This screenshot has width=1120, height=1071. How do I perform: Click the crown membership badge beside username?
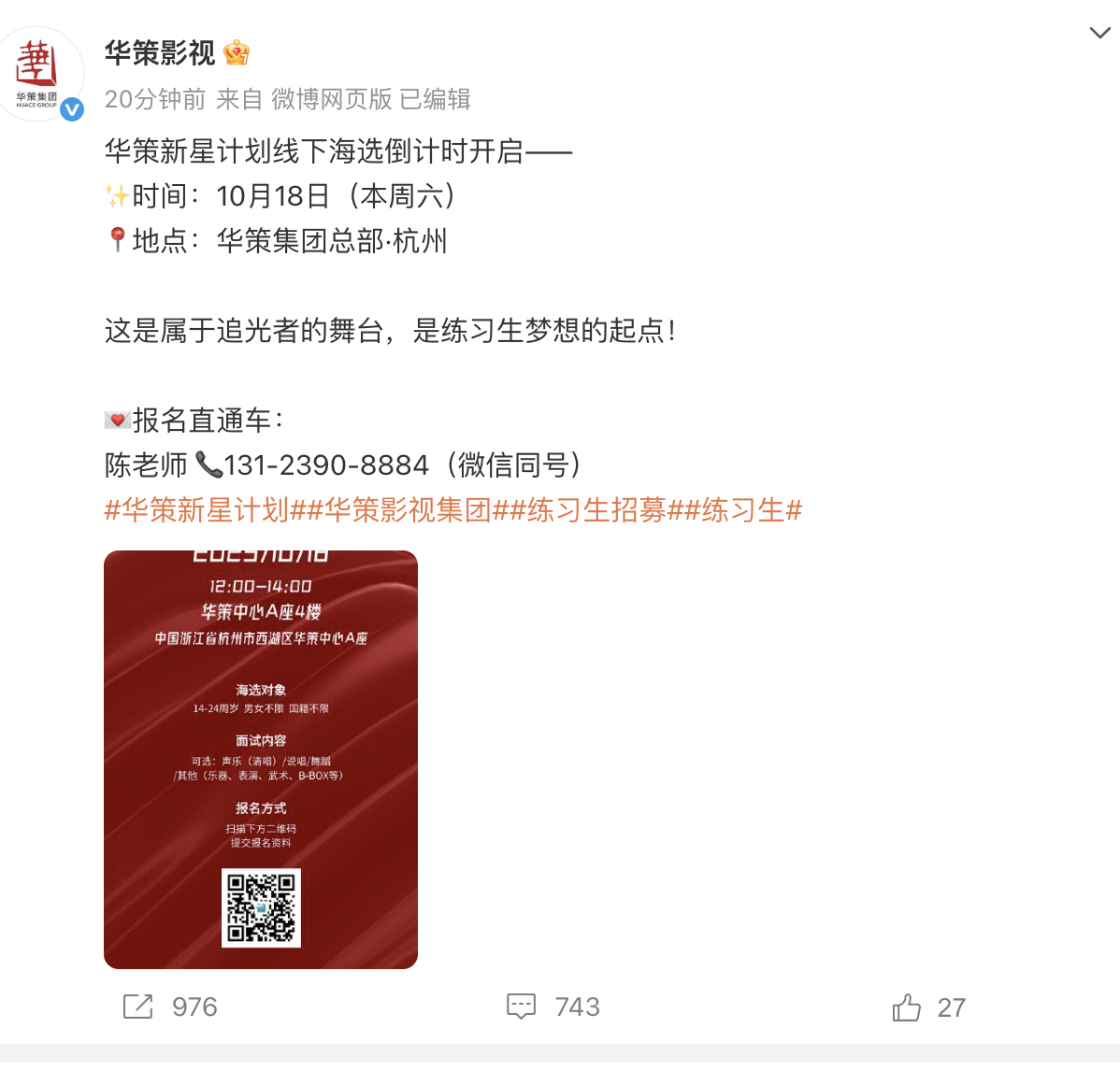pyautogui.click(x=237, y=53)
